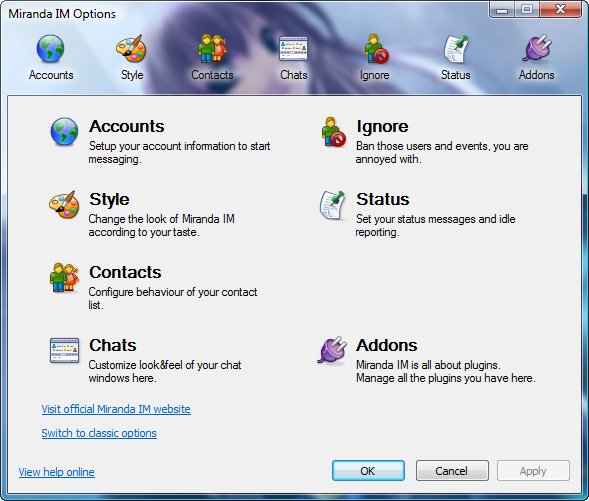Switch to classic options link
The image size is (589, 501).
pyautogui.click(x=99, y=433)
